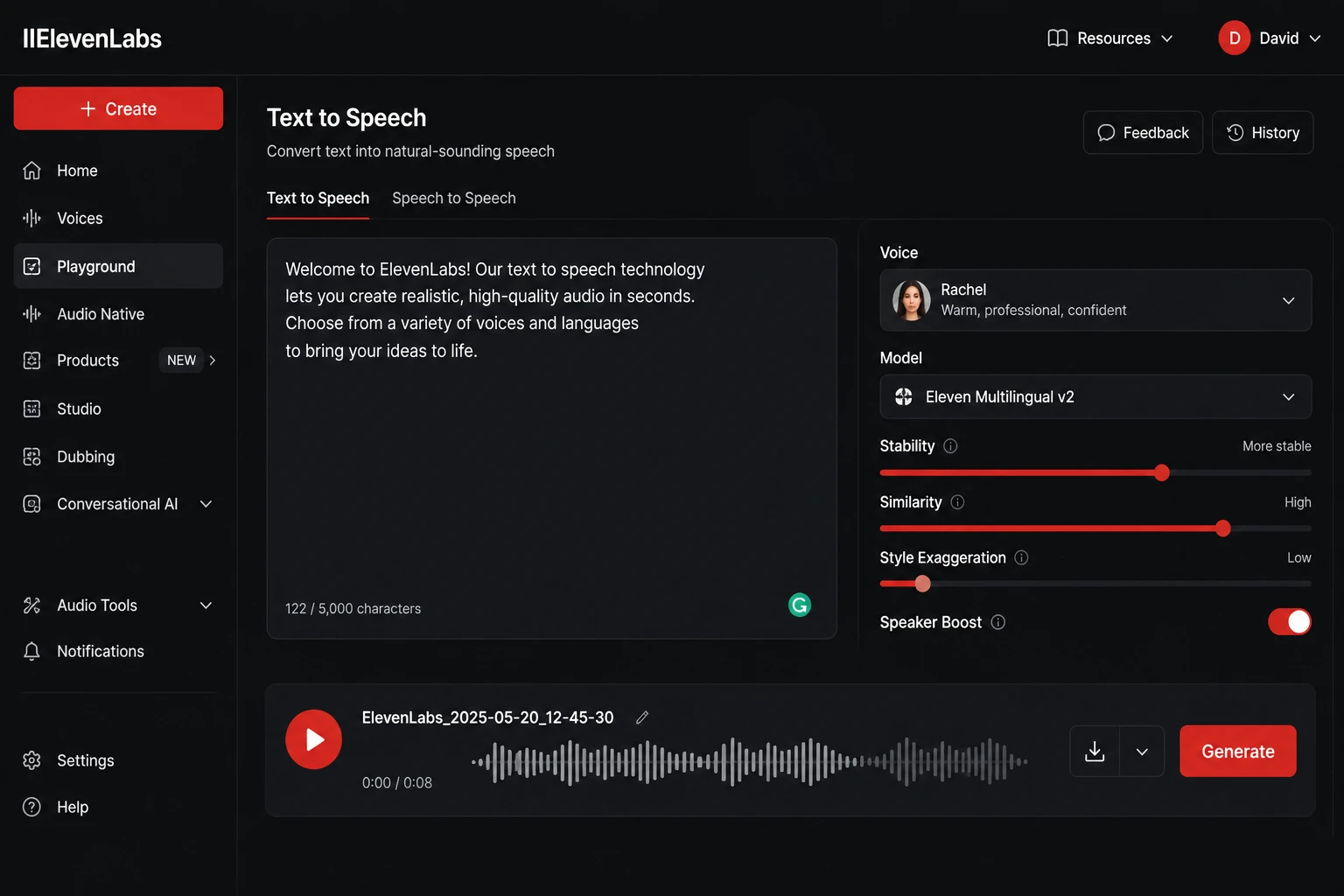Switch to the Speech to Speech tab
The image size is (1344, 896).
[x=454, y=199]
